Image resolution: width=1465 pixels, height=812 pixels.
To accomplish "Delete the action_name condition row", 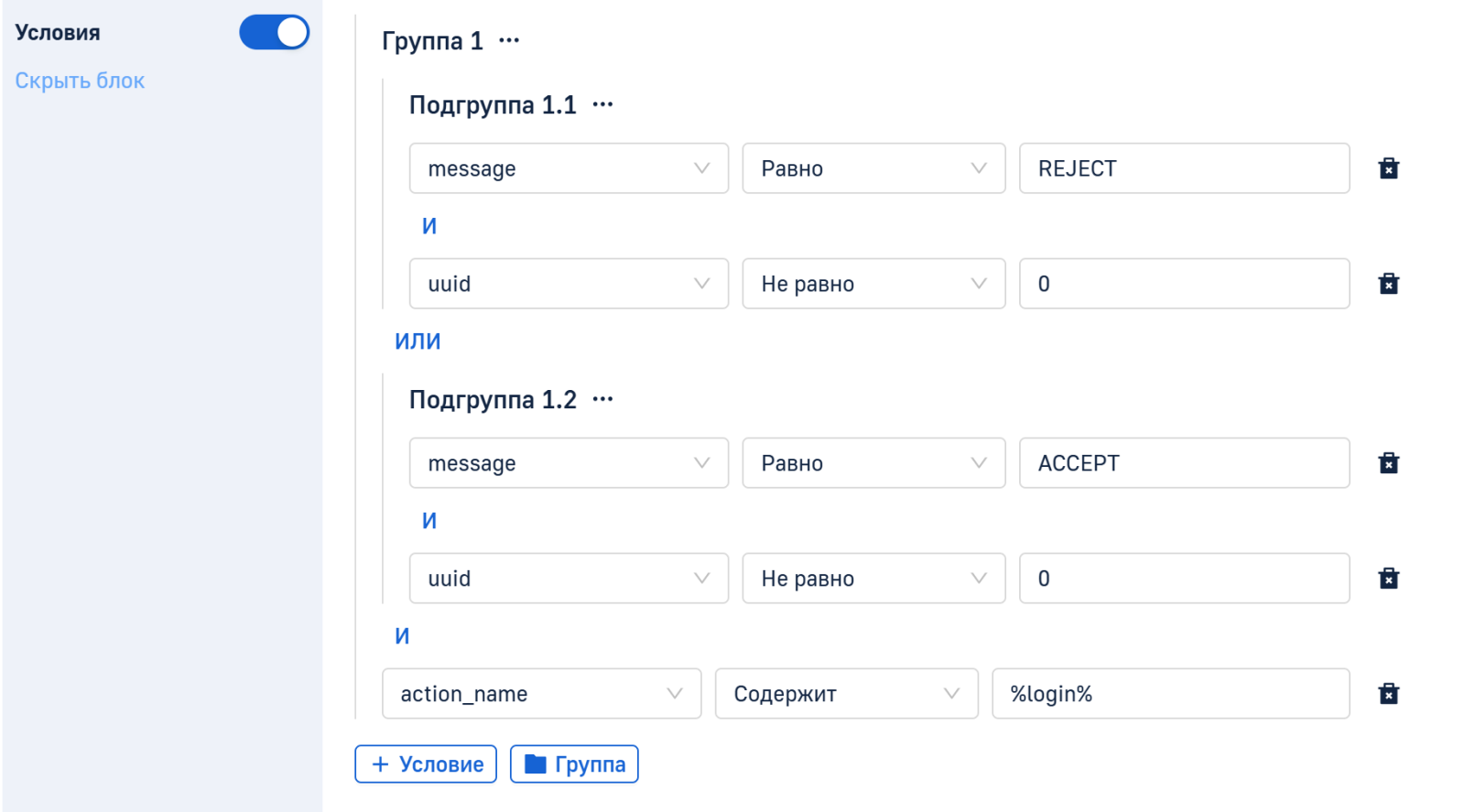I will [x=1388, y=694].
